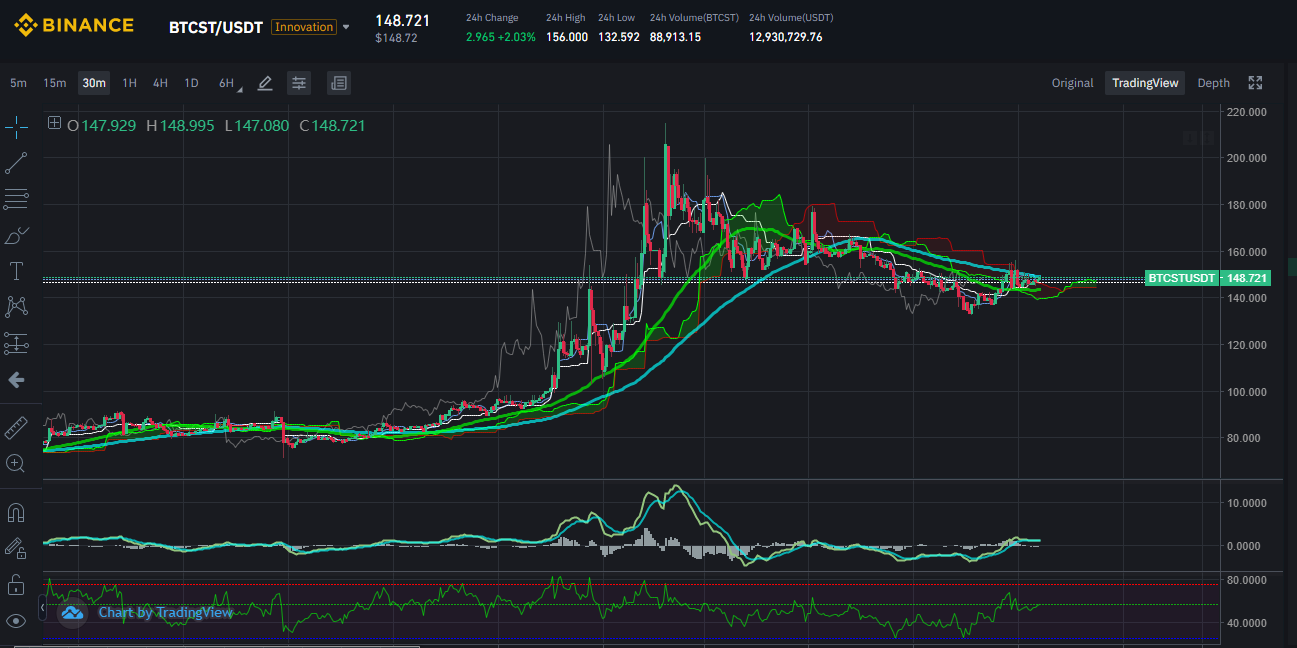The height and width of the screenshot is (648, 1297).
Task: Click the 24h Low value 132.592
Action: click(x=619, y=37)
